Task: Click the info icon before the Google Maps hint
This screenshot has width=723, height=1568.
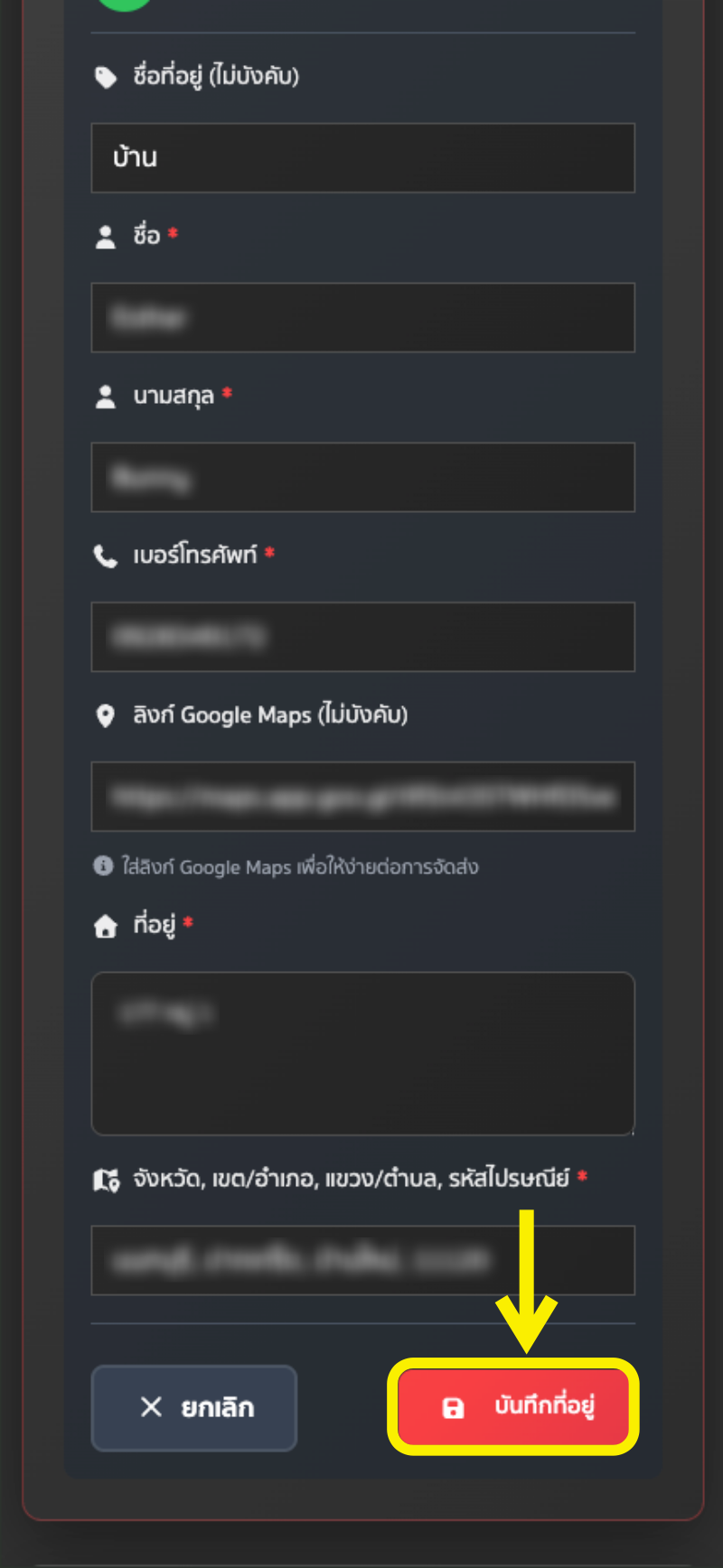Action: click(103, 865)
